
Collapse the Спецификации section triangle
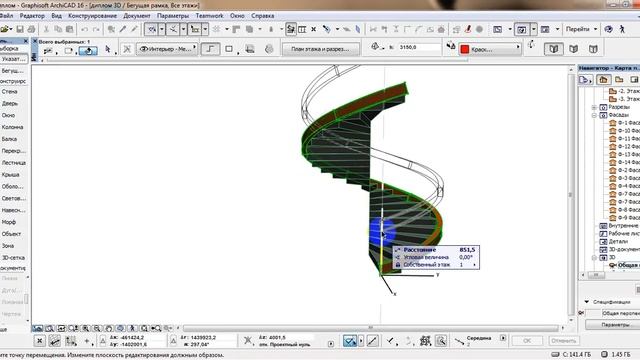click(587, 302)
